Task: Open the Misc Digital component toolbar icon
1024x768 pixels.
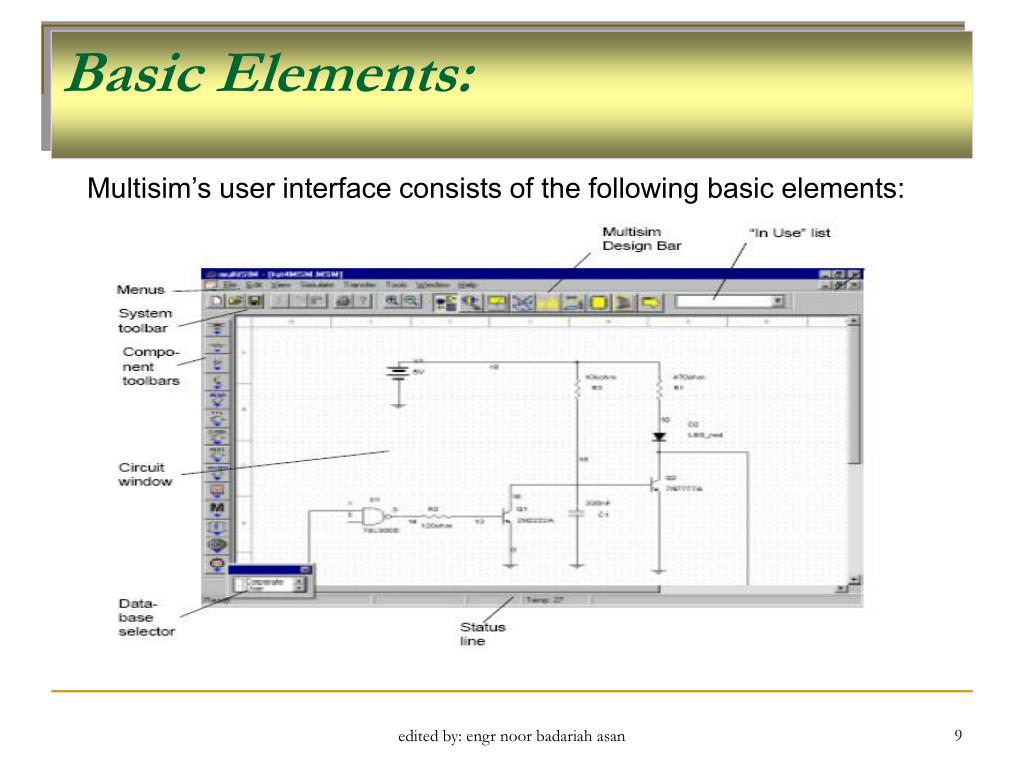Action: coord(217,454)
